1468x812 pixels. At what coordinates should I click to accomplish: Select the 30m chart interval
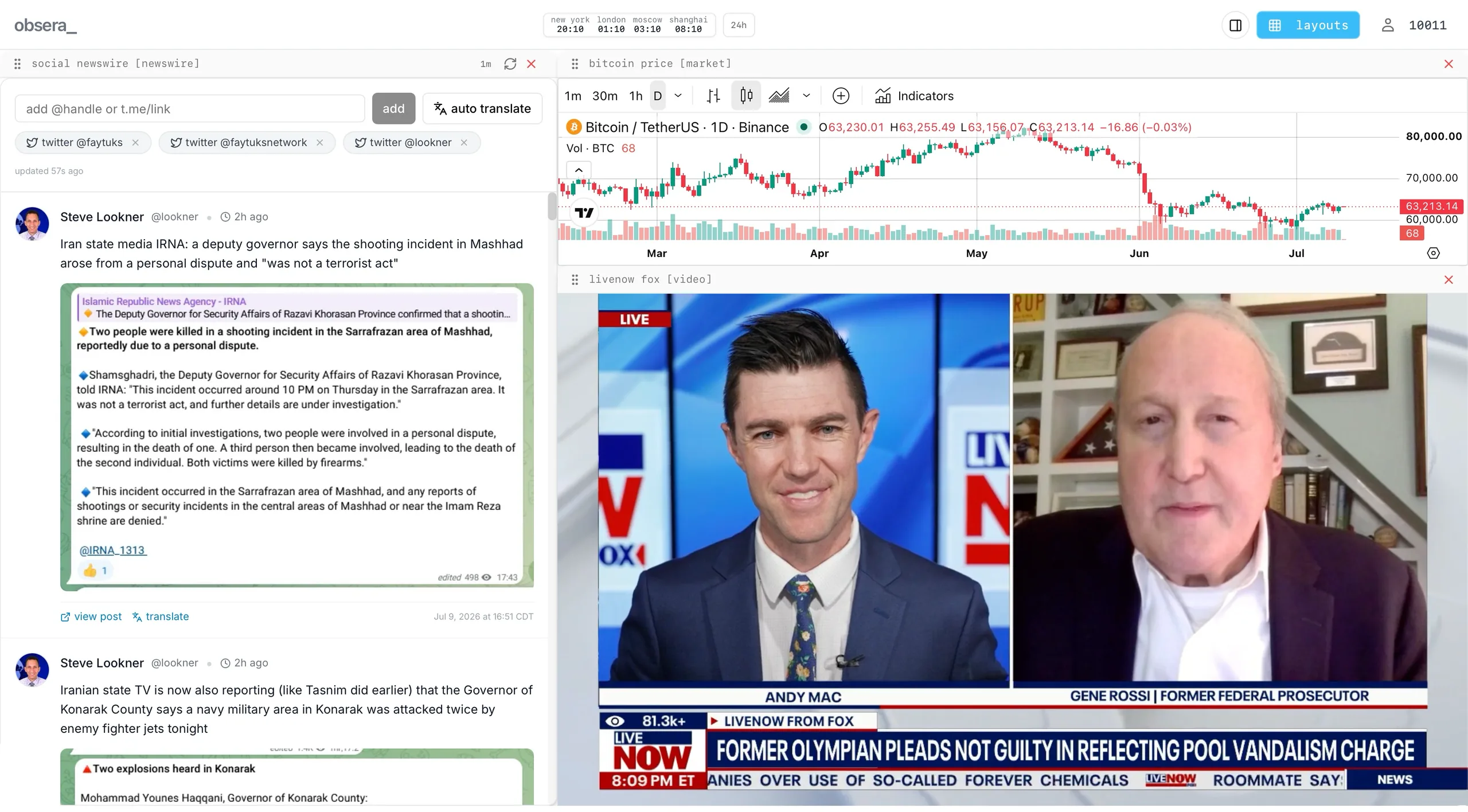[x=604, y=96]
